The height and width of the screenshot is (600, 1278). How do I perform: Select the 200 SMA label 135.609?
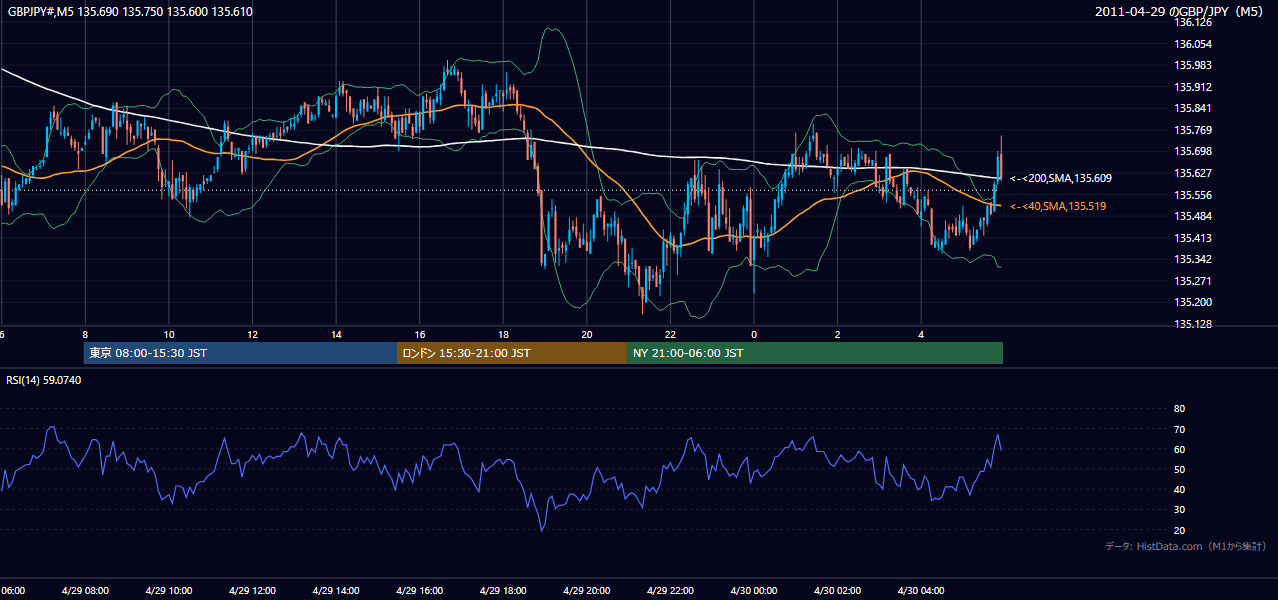pyautogui.click(x=1060, y=178)
